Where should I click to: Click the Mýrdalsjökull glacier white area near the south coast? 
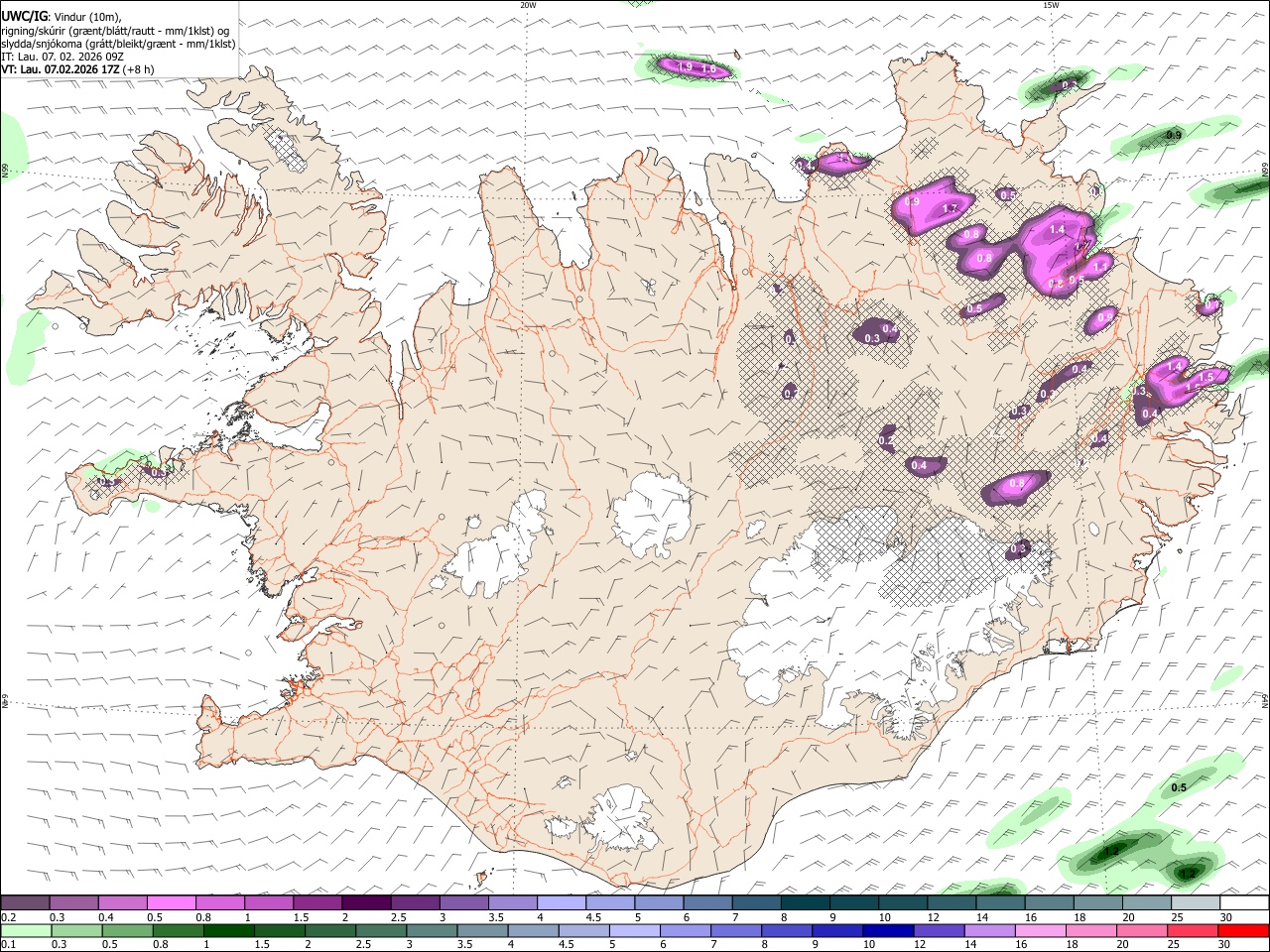620,819
